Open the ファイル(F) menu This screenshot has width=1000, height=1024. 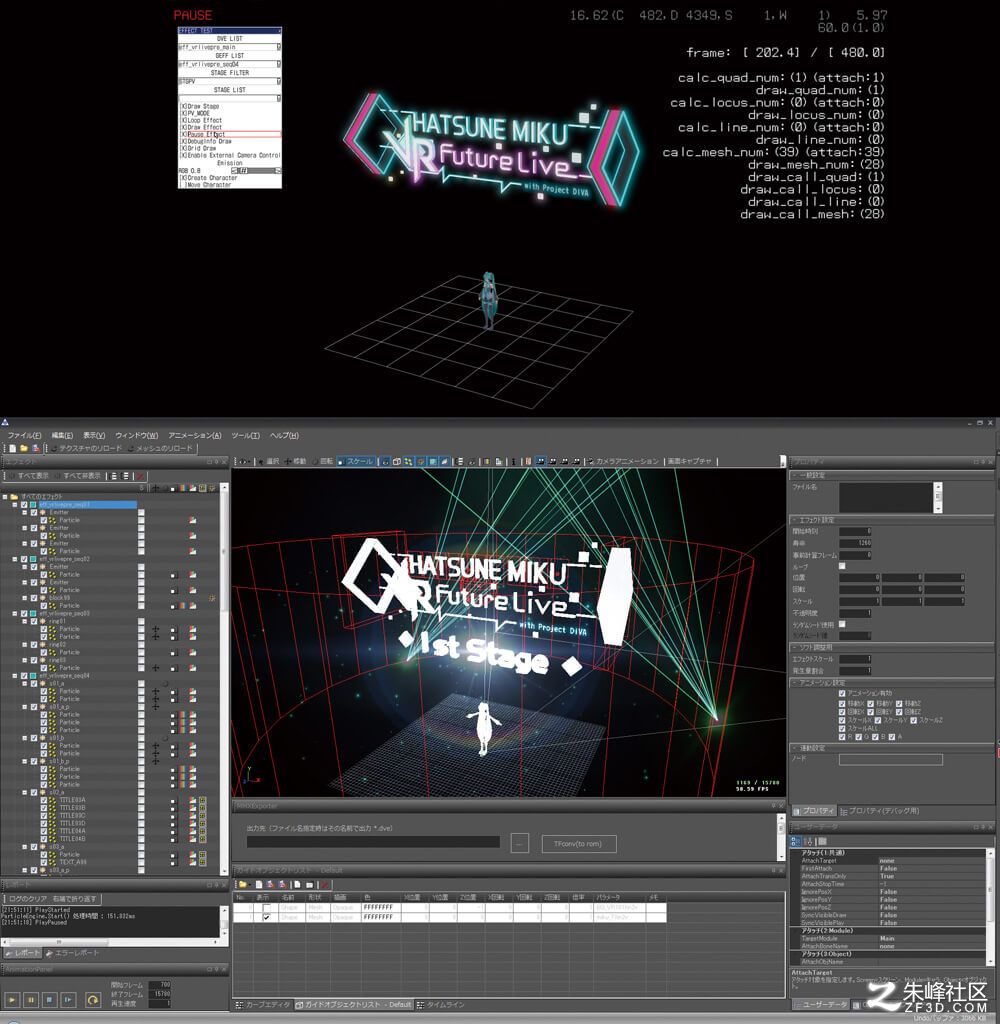(x=24, y=436)
